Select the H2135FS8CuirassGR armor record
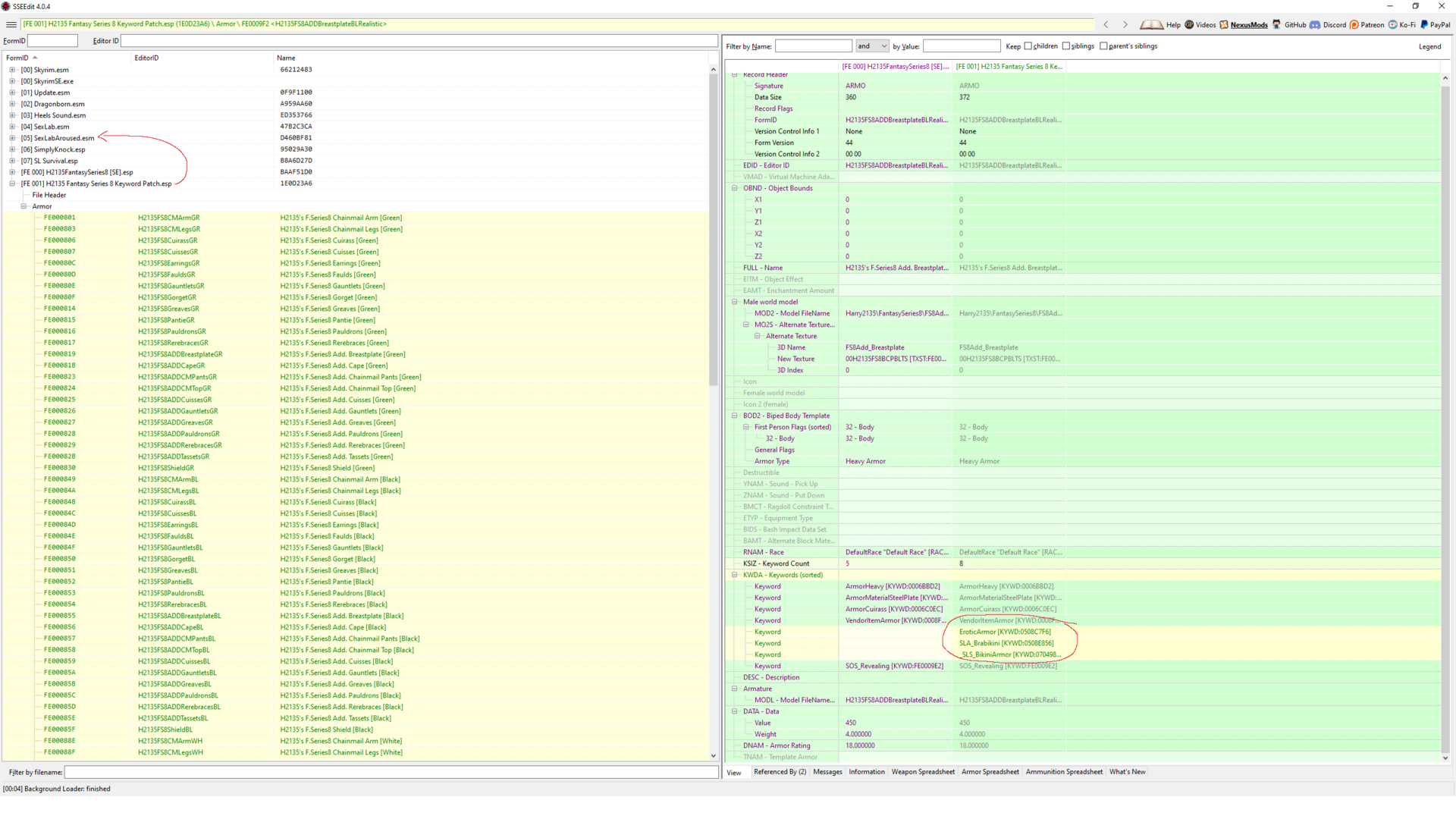 coord(355,240)
